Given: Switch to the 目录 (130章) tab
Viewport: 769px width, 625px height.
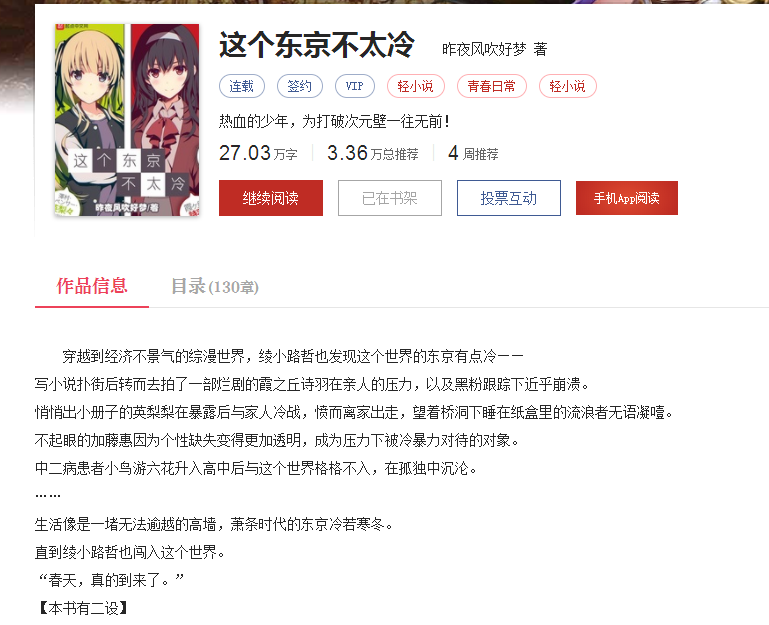Looking at the screenshot, I should pyautogui.click(x=215, y=286).
